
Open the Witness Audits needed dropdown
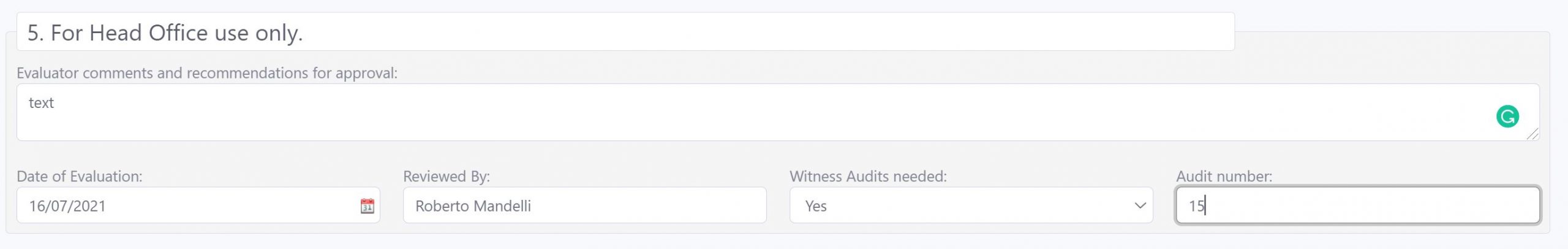click(x=970, y=205)
